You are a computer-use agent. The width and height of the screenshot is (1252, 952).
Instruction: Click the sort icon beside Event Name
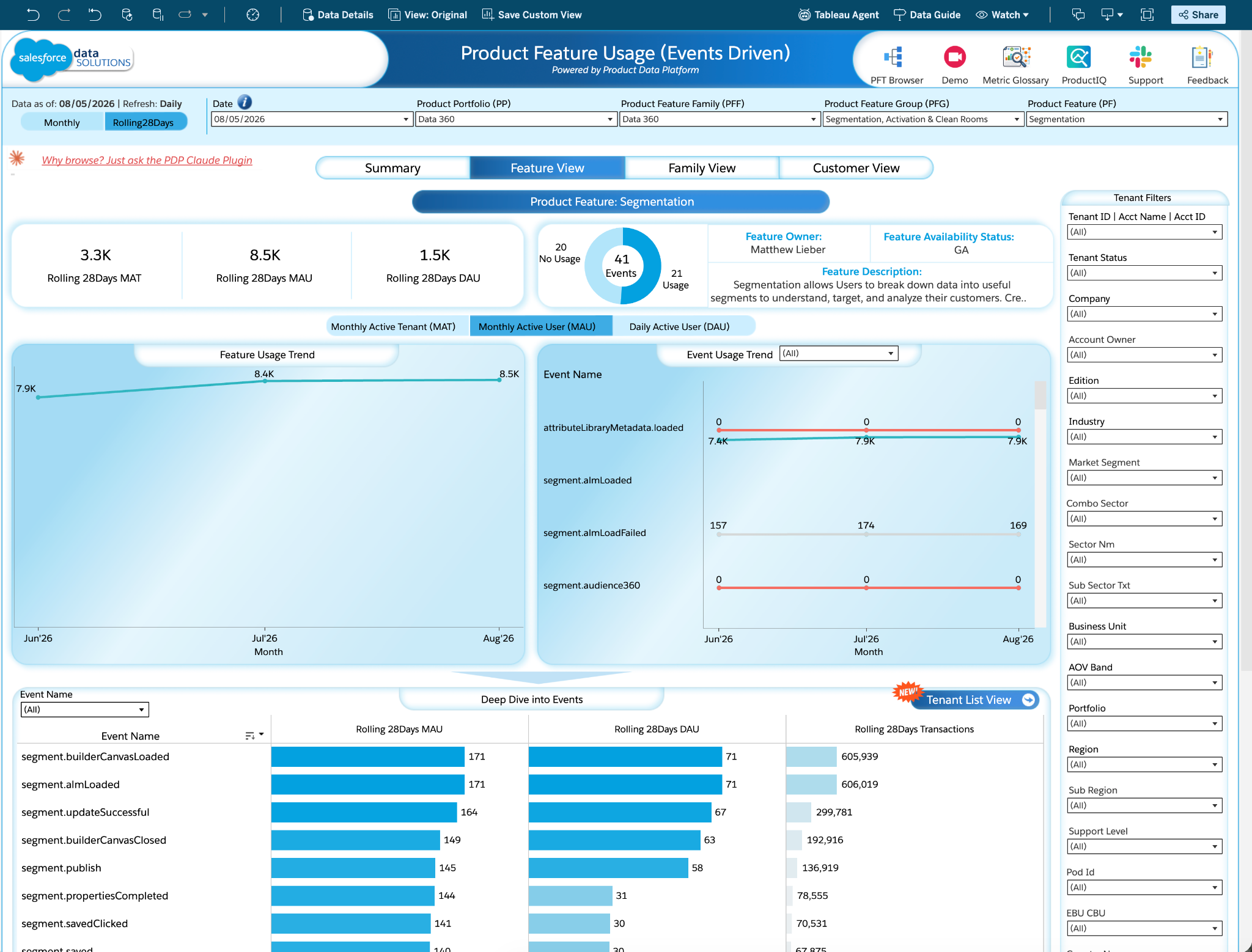250,736
